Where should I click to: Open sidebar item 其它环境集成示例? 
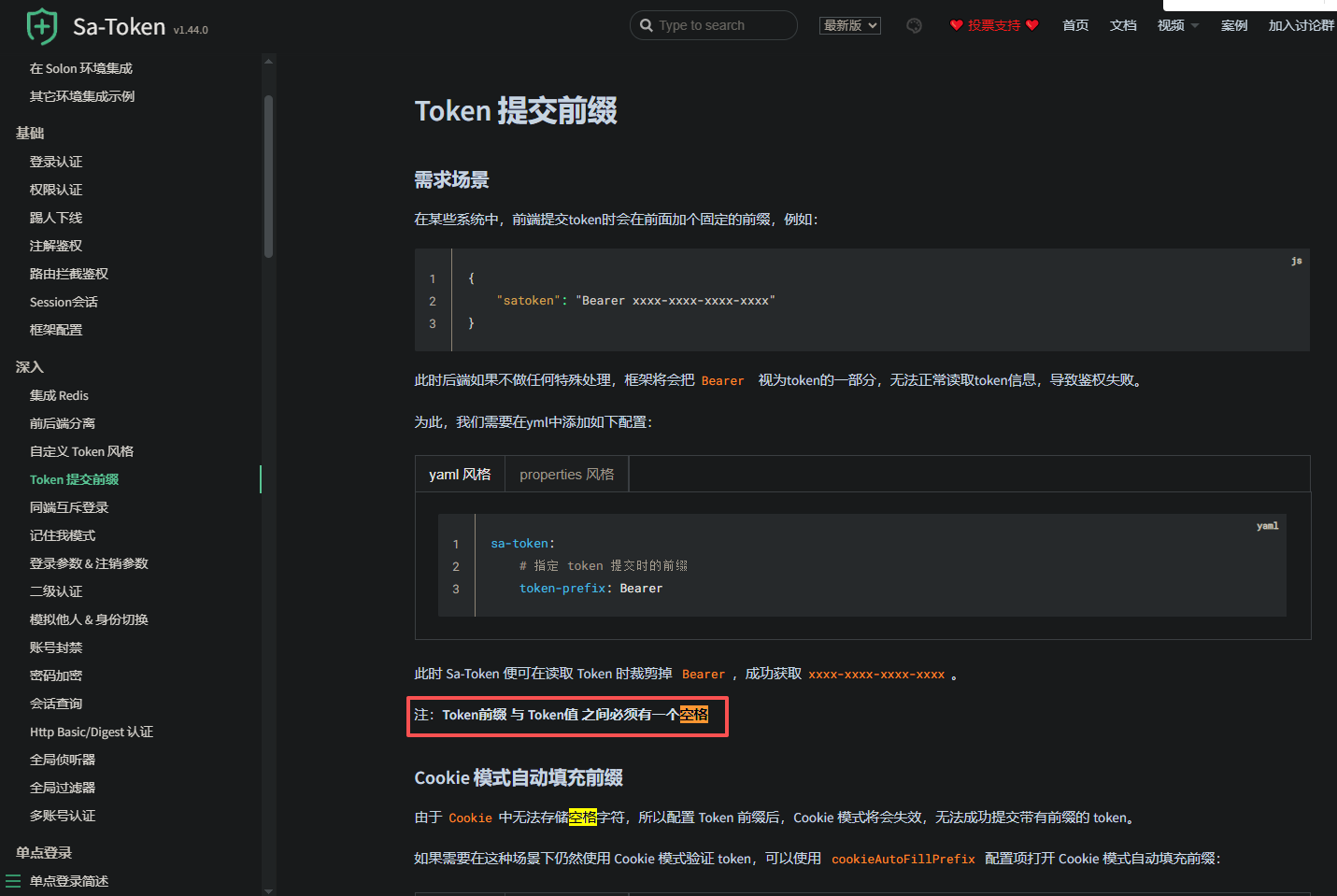tap(82, 96)
